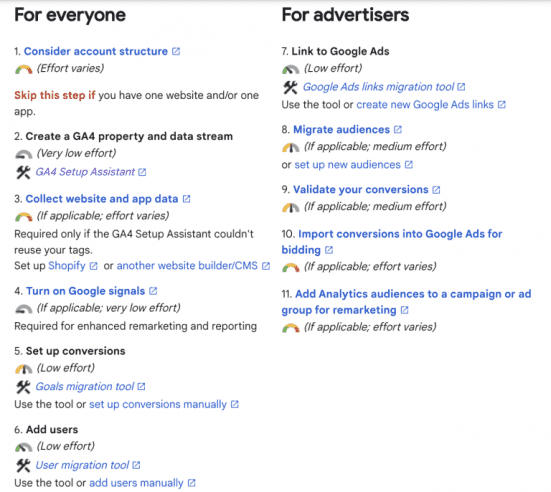
Task: Open the GA4 Setup Assistant link
Action: coord(85,172)
